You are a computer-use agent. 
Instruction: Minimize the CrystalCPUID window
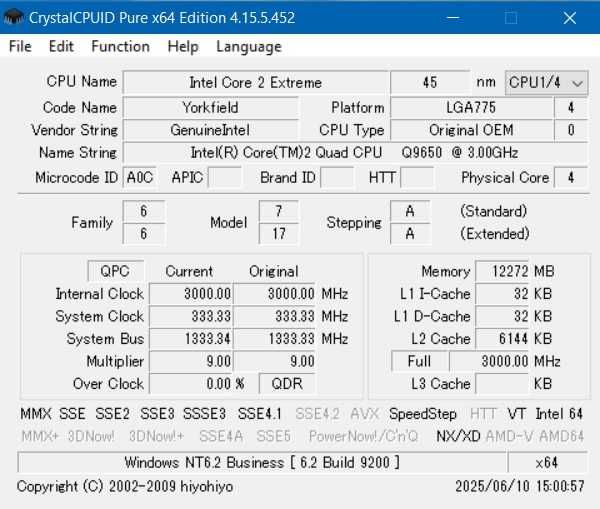453,18
